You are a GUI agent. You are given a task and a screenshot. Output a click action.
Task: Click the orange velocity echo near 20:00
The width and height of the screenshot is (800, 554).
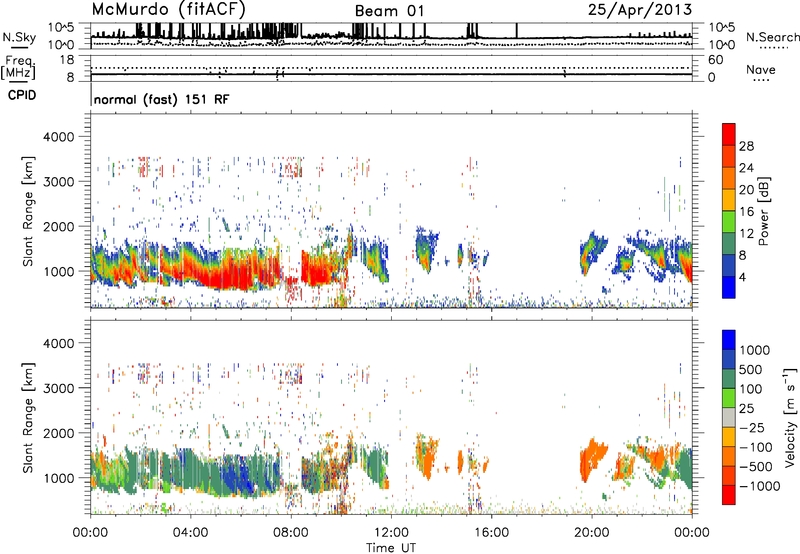point(591,457)
